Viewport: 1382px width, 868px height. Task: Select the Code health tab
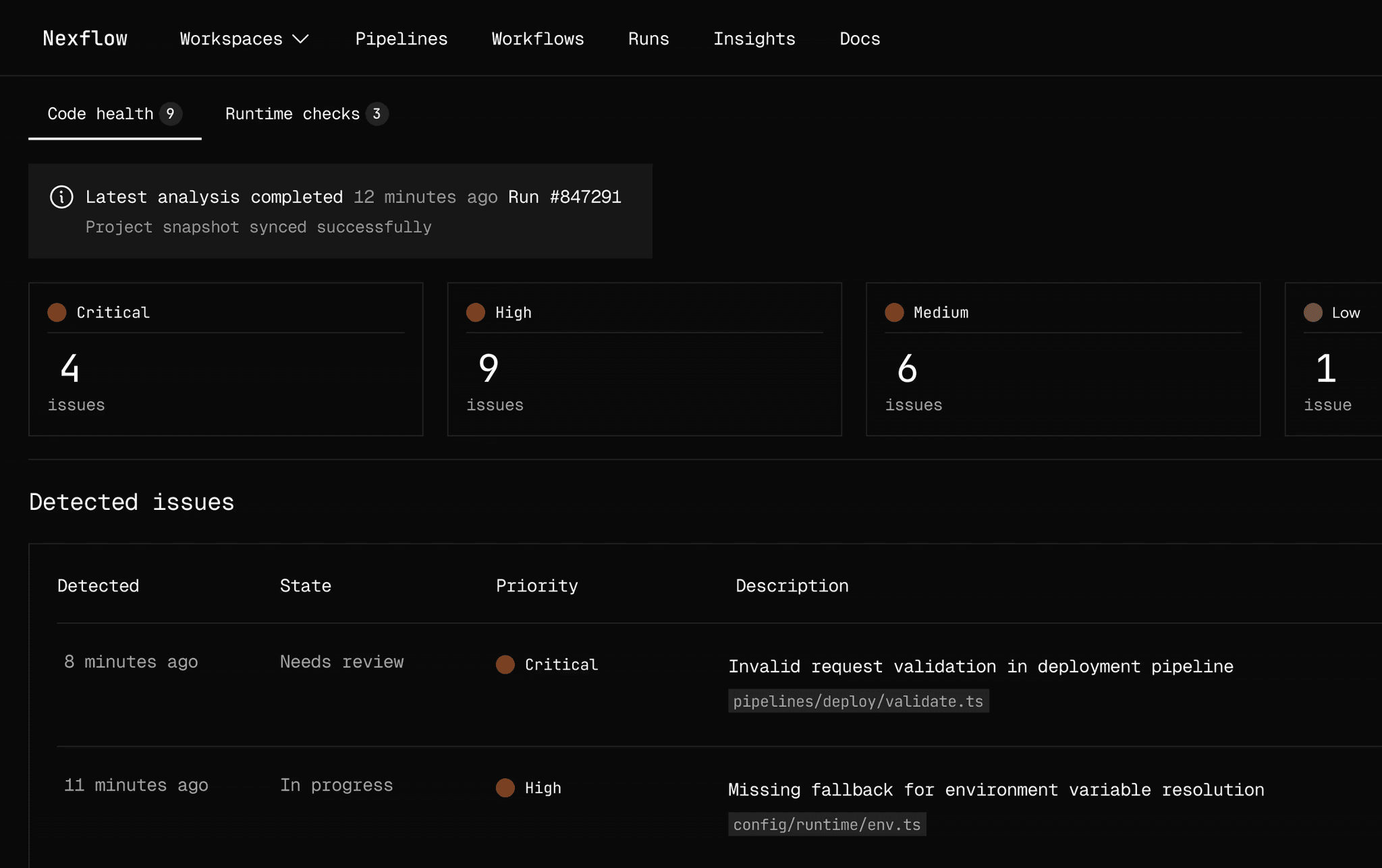[101, 114]
